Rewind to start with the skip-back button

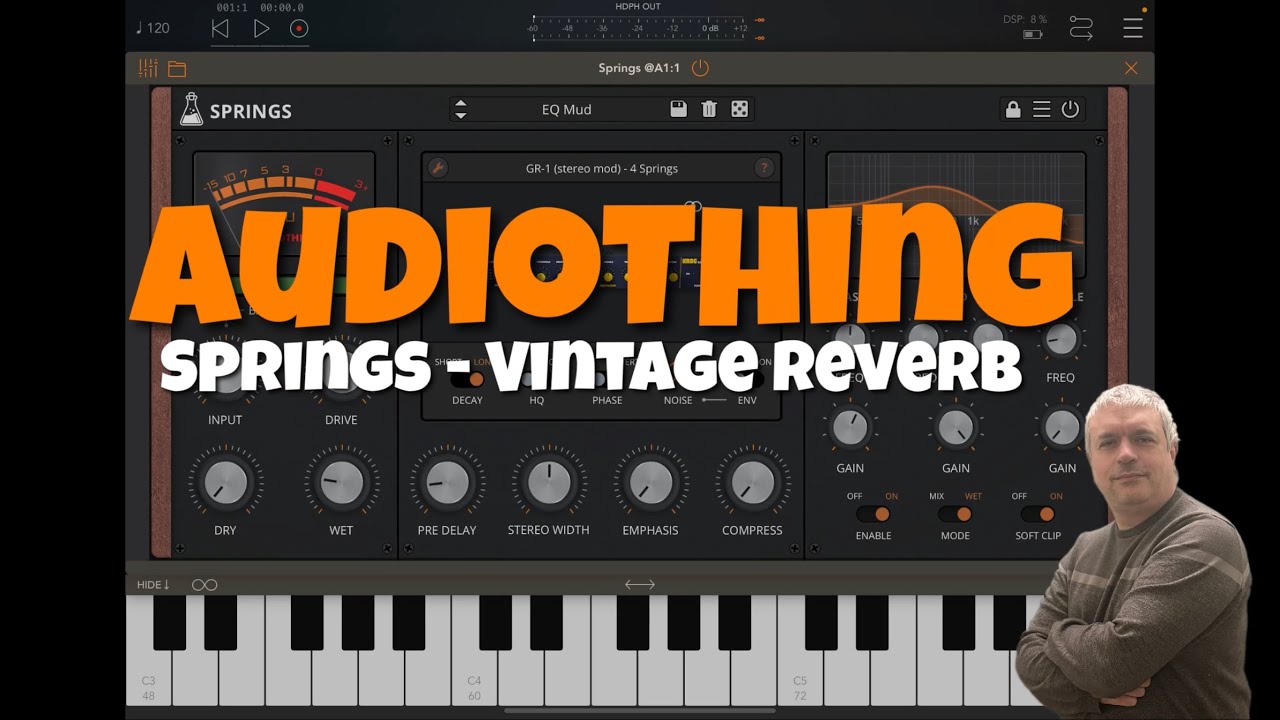coord(220,29)
